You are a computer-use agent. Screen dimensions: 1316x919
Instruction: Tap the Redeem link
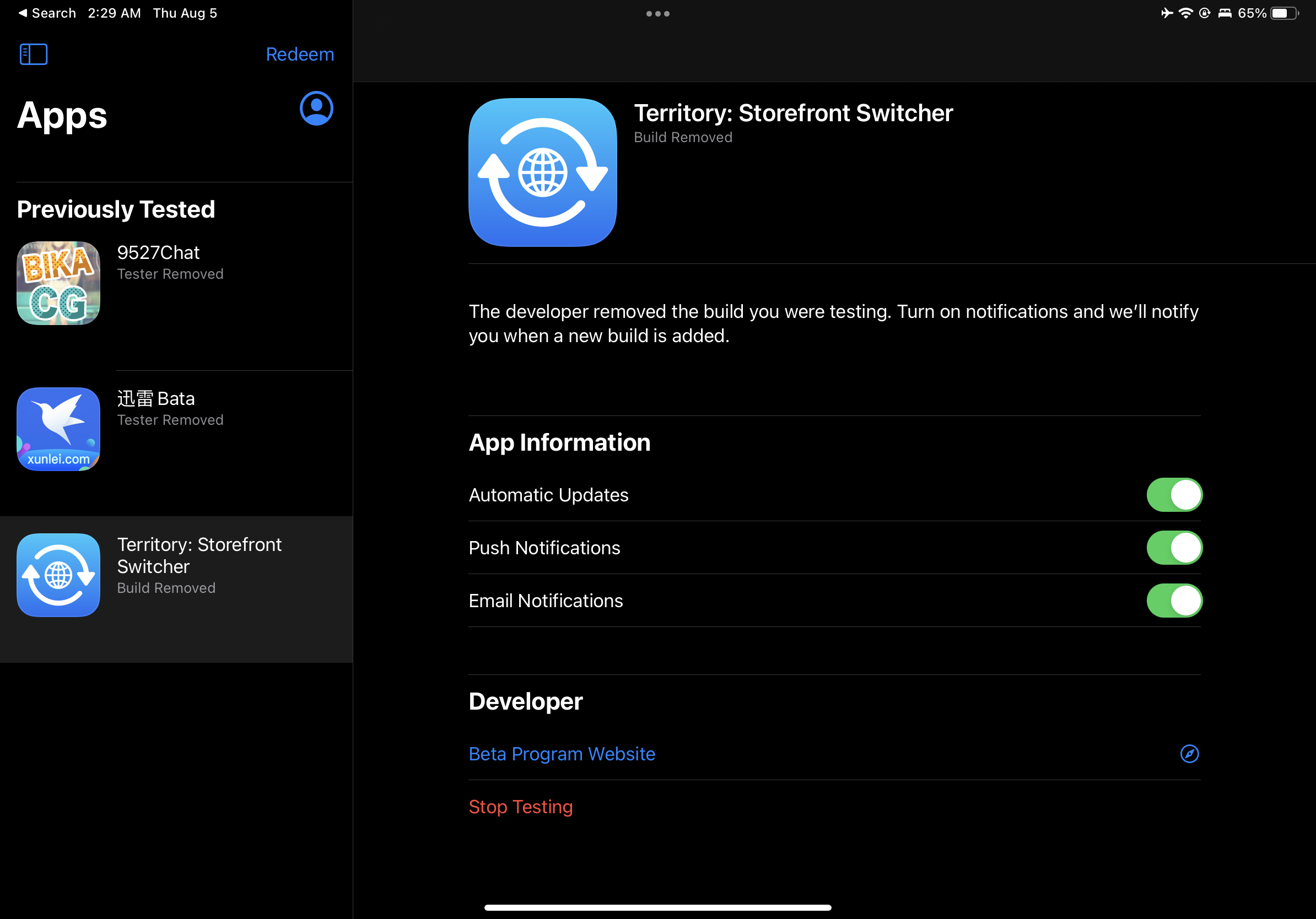coord(300,55)
